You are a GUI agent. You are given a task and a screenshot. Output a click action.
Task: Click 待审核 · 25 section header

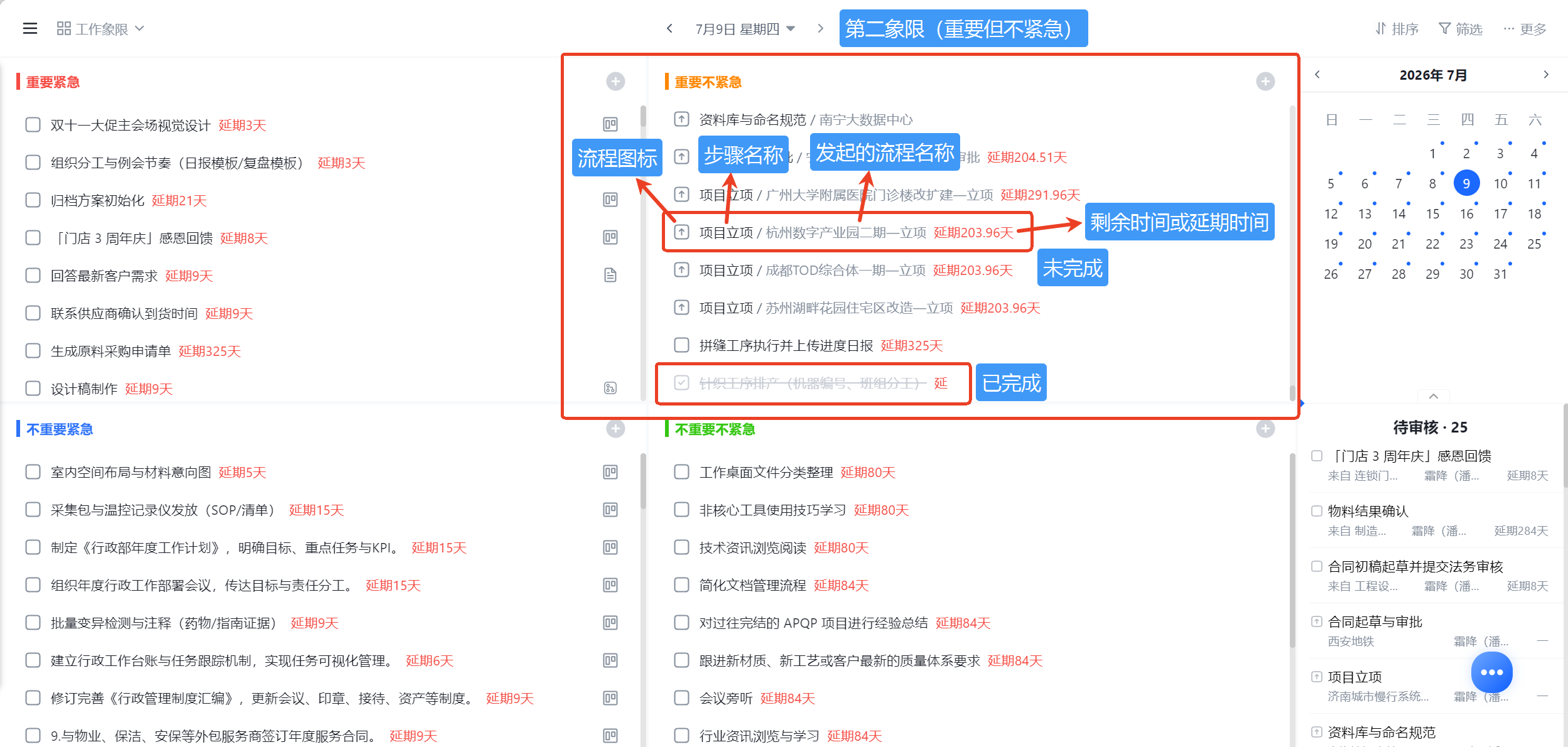point(1430,427)
